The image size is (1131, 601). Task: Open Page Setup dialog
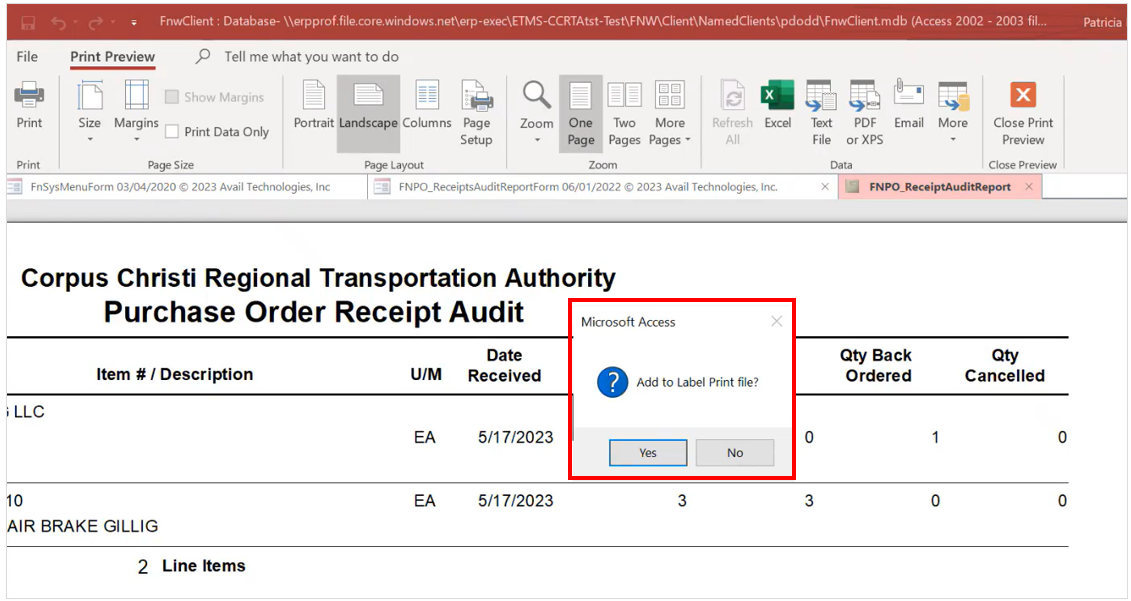point(476,112)
